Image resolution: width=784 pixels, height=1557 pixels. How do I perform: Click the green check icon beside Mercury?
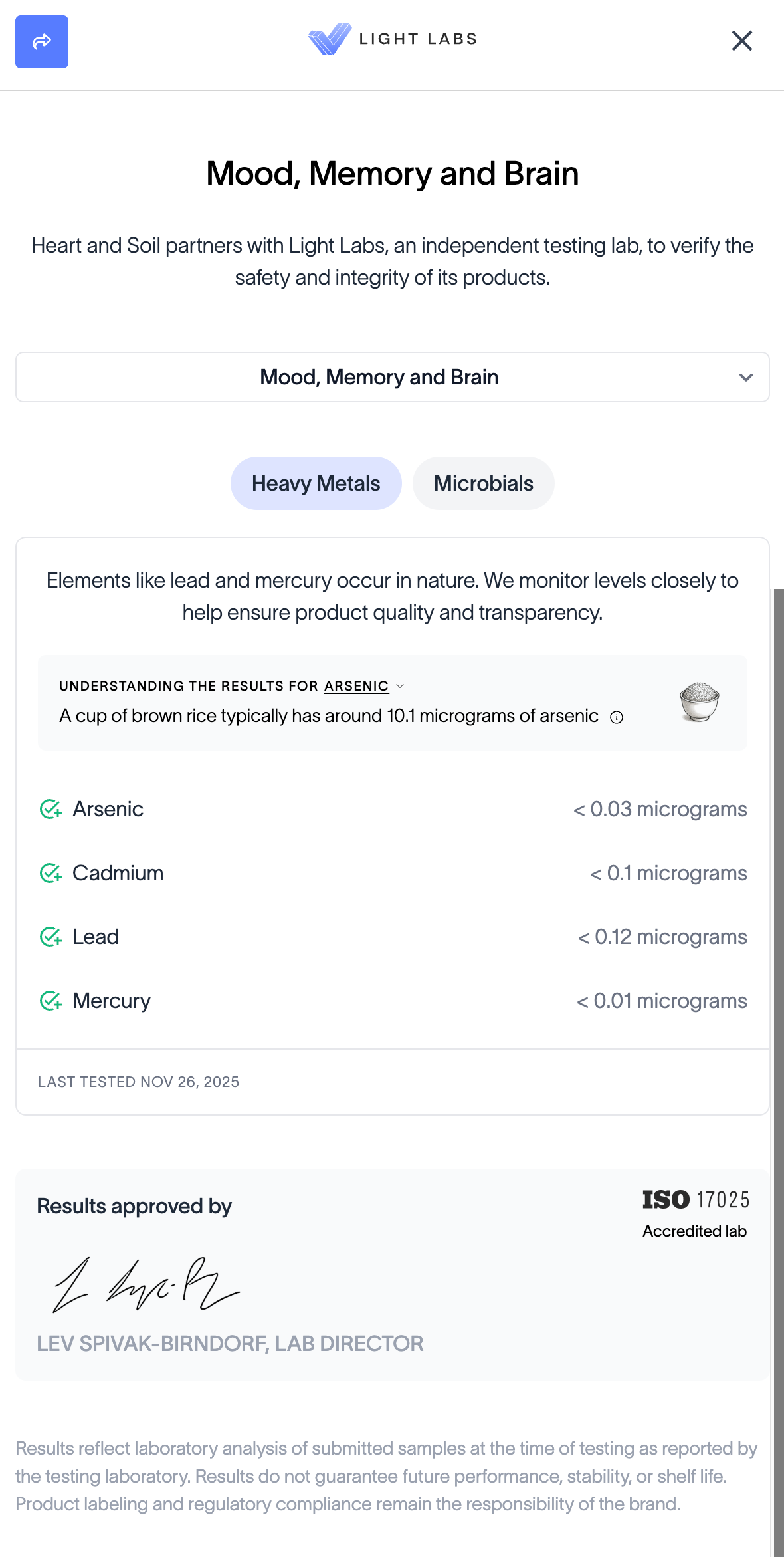pos(50,1001)
